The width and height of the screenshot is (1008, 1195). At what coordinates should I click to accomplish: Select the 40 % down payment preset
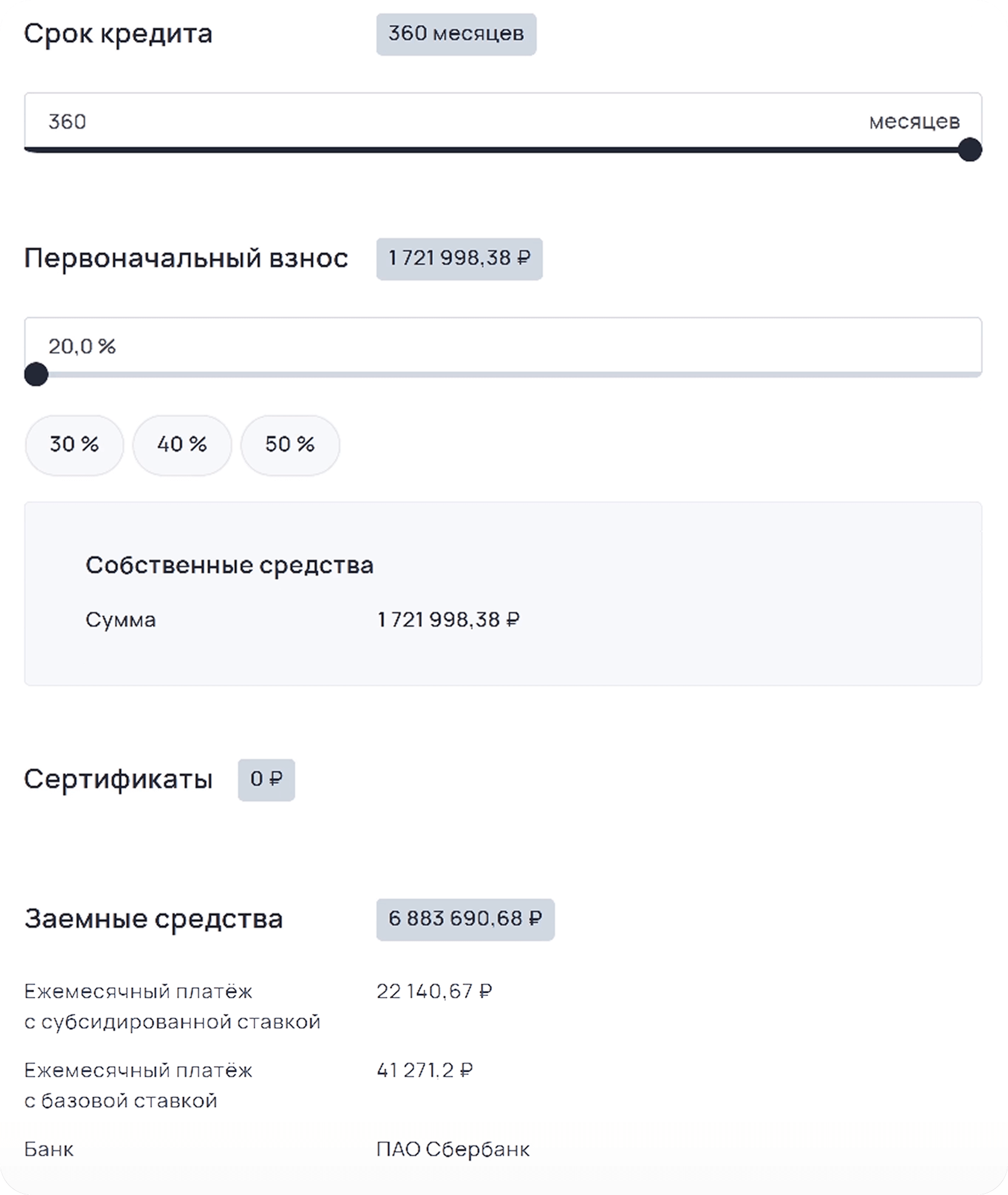(182, 444)
